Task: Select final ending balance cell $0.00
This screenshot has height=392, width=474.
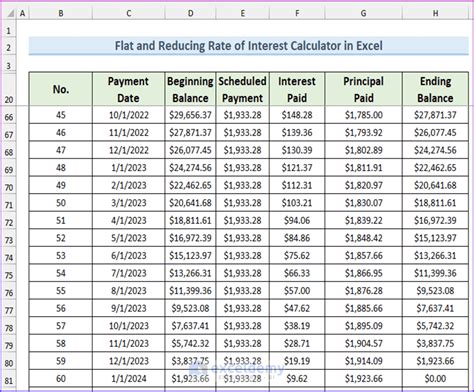Action: coord(435,379)
